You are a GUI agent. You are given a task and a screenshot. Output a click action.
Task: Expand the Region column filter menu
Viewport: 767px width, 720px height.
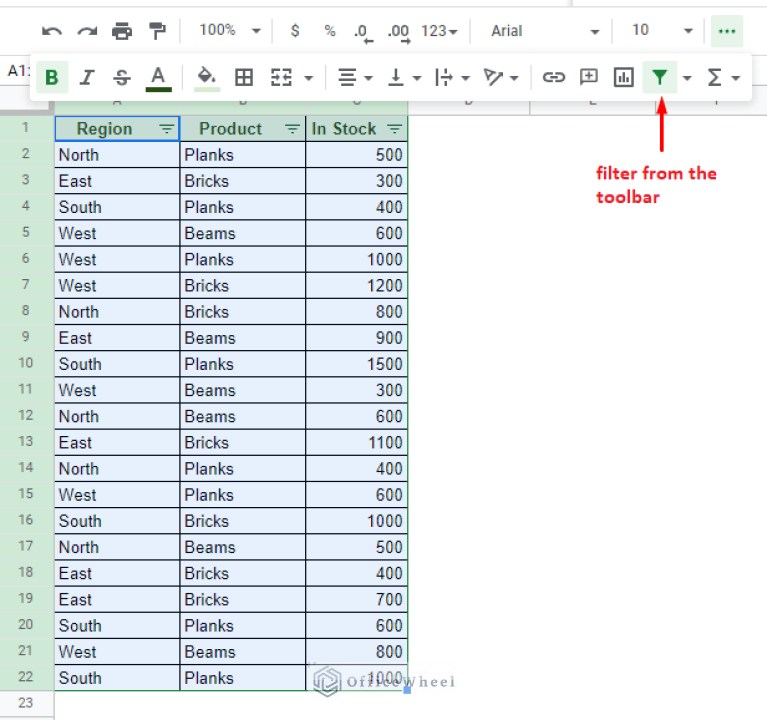pyautogui.click(x=166, y=129)
